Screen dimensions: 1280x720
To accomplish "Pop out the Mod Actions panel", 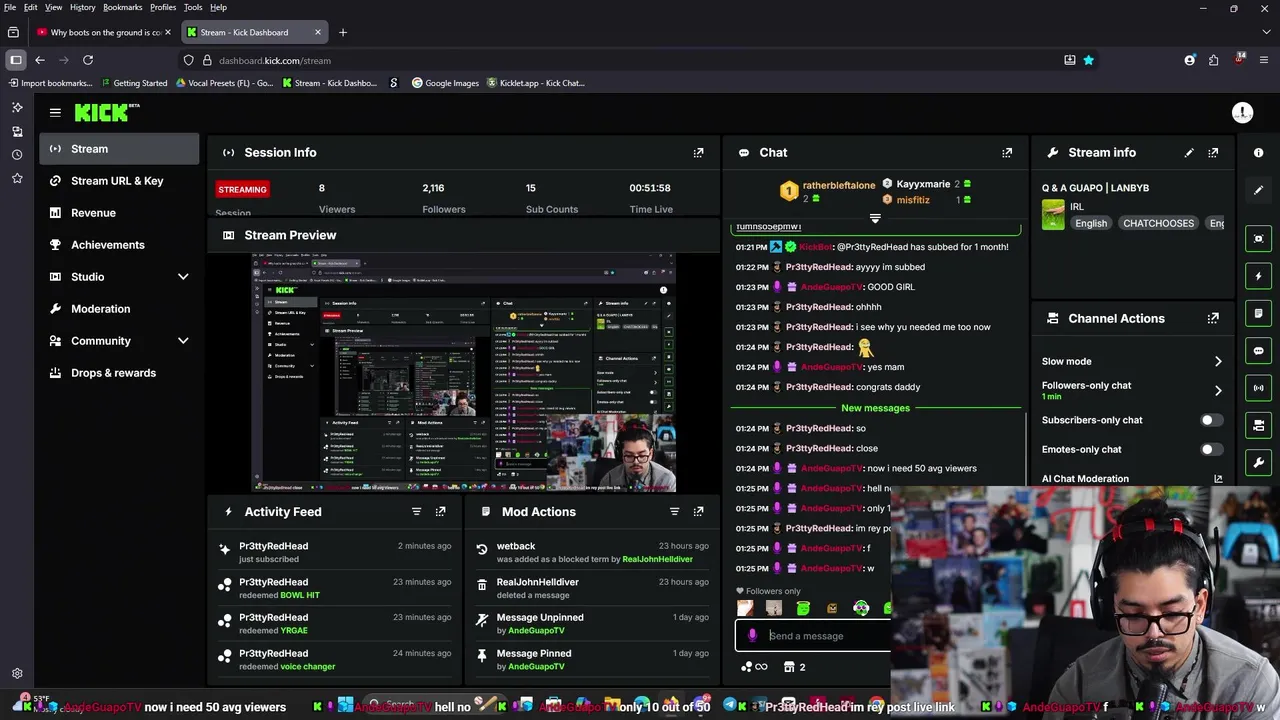I will 698,512.
